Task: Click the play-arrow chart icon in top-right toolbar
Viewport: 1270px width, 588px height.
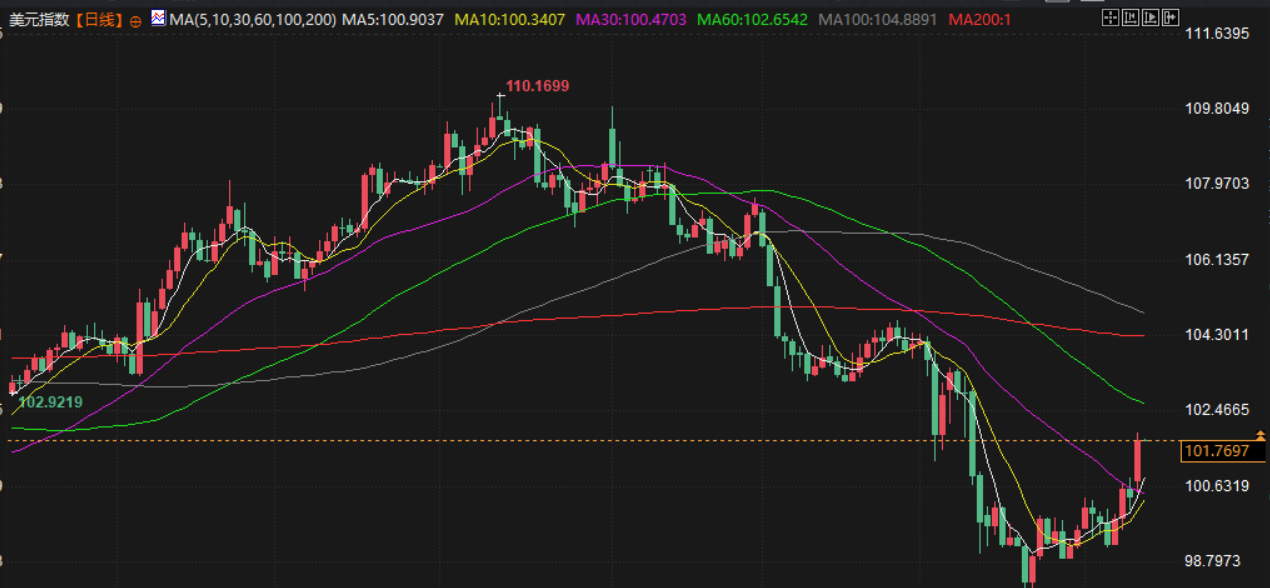Action: [x=1151, y=18]
